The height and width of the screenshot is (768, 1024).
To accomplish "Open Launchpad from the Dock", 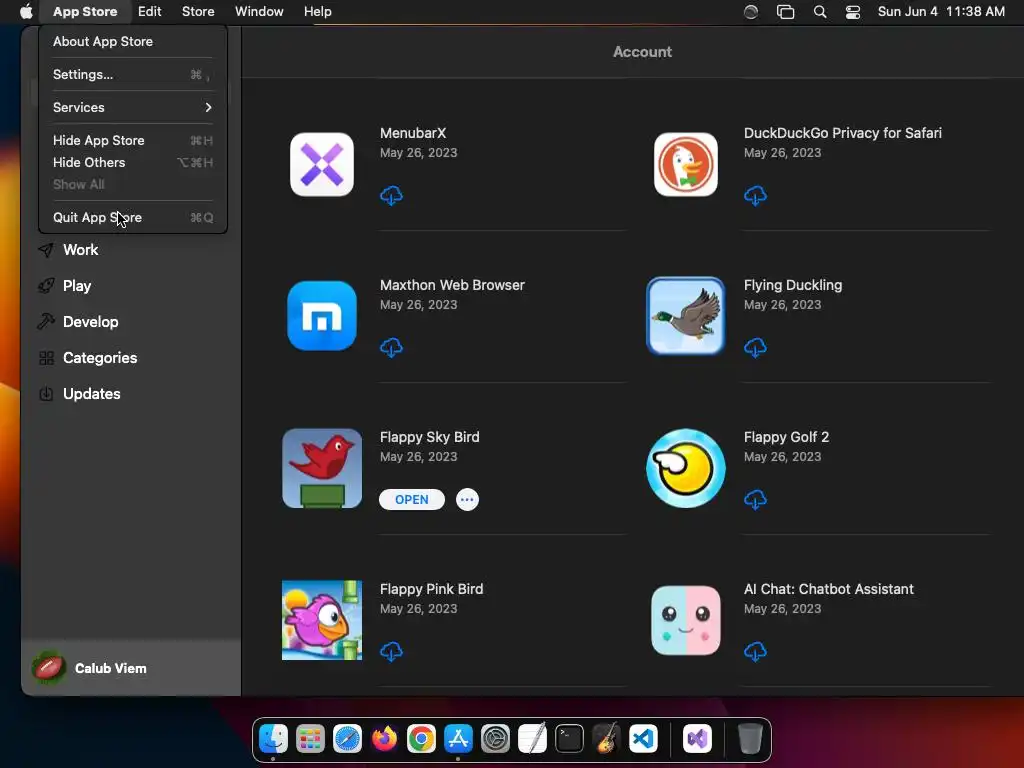I will tap(310, 739).
